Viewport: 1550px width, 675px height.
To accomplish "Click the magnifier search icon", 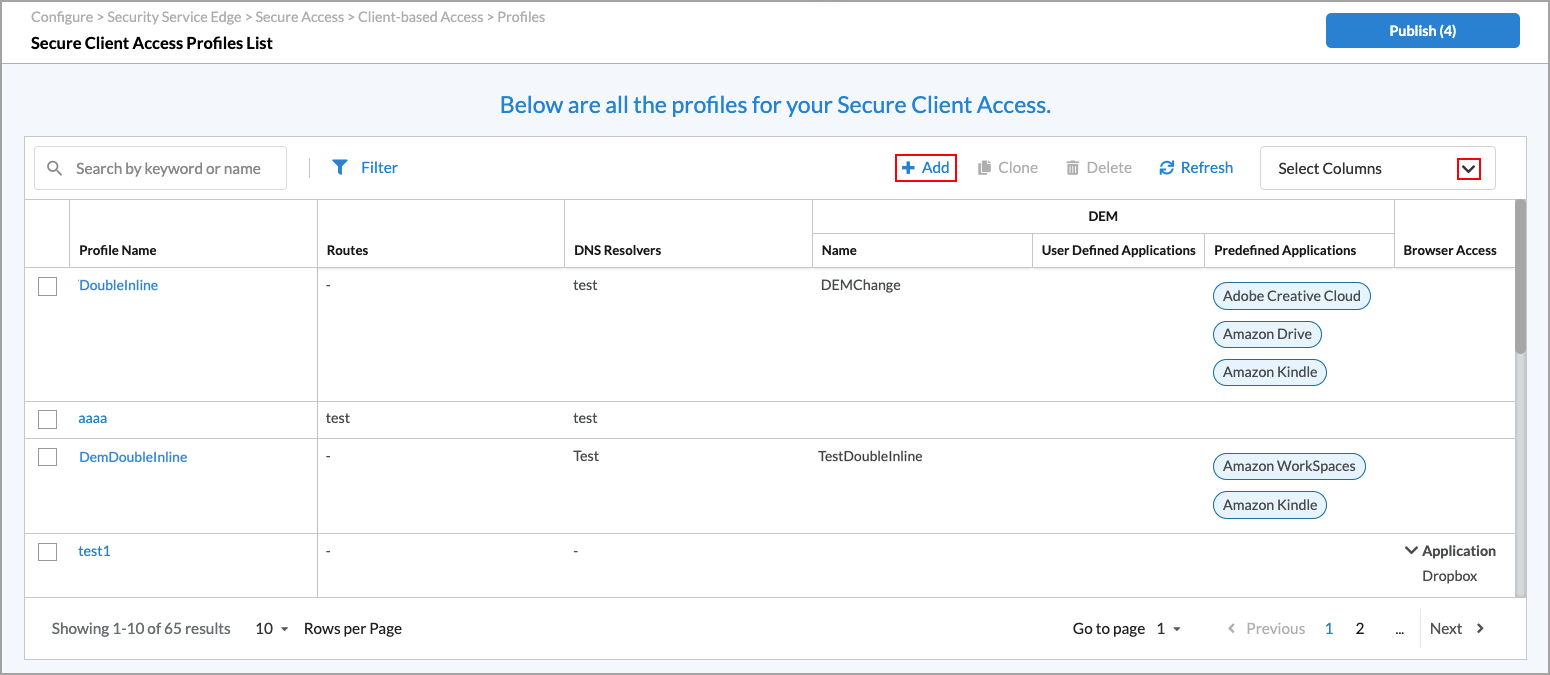I will click(55, 169).
